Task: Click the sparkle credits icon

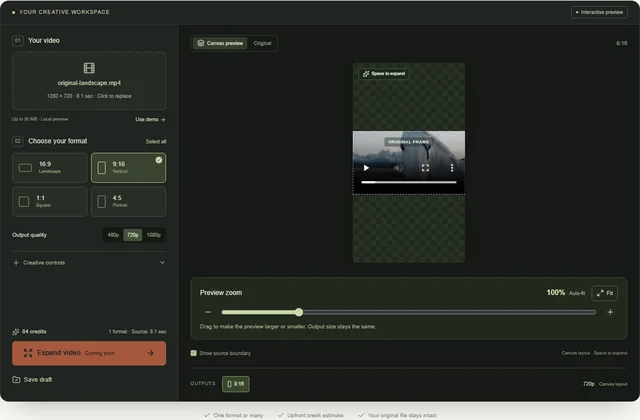Action: (x=16, y=332)
